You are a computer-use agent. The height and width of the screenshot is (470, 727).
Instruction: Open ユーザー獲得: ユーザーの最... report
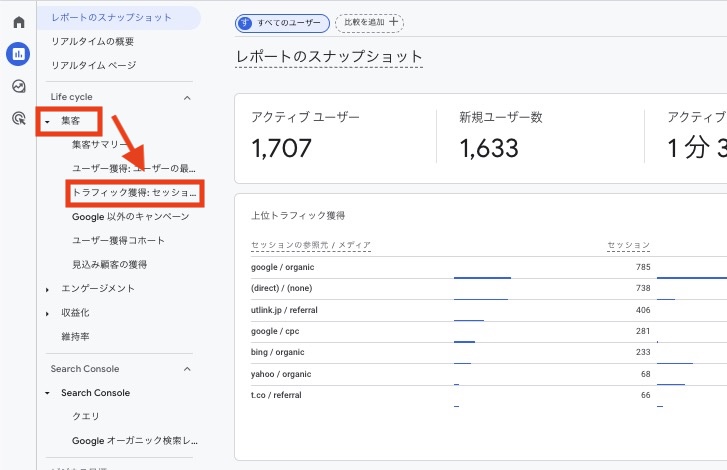click(134, 169)
